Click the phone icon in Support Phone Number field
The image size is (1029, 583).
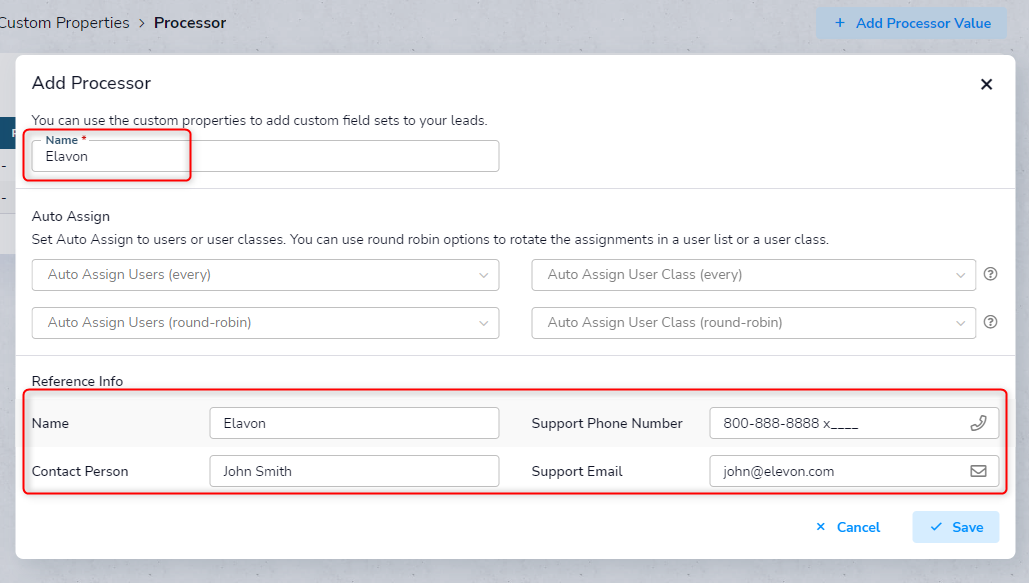978,423
